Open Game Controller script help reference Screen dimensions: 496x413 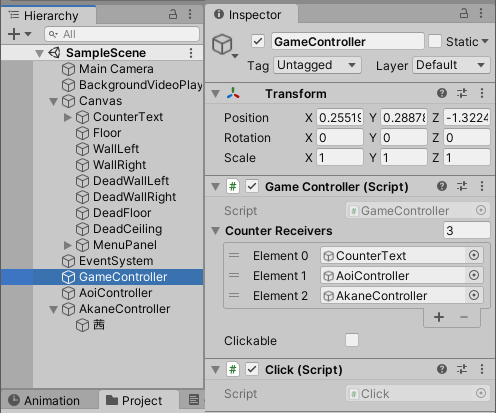[x=442, y=186]
